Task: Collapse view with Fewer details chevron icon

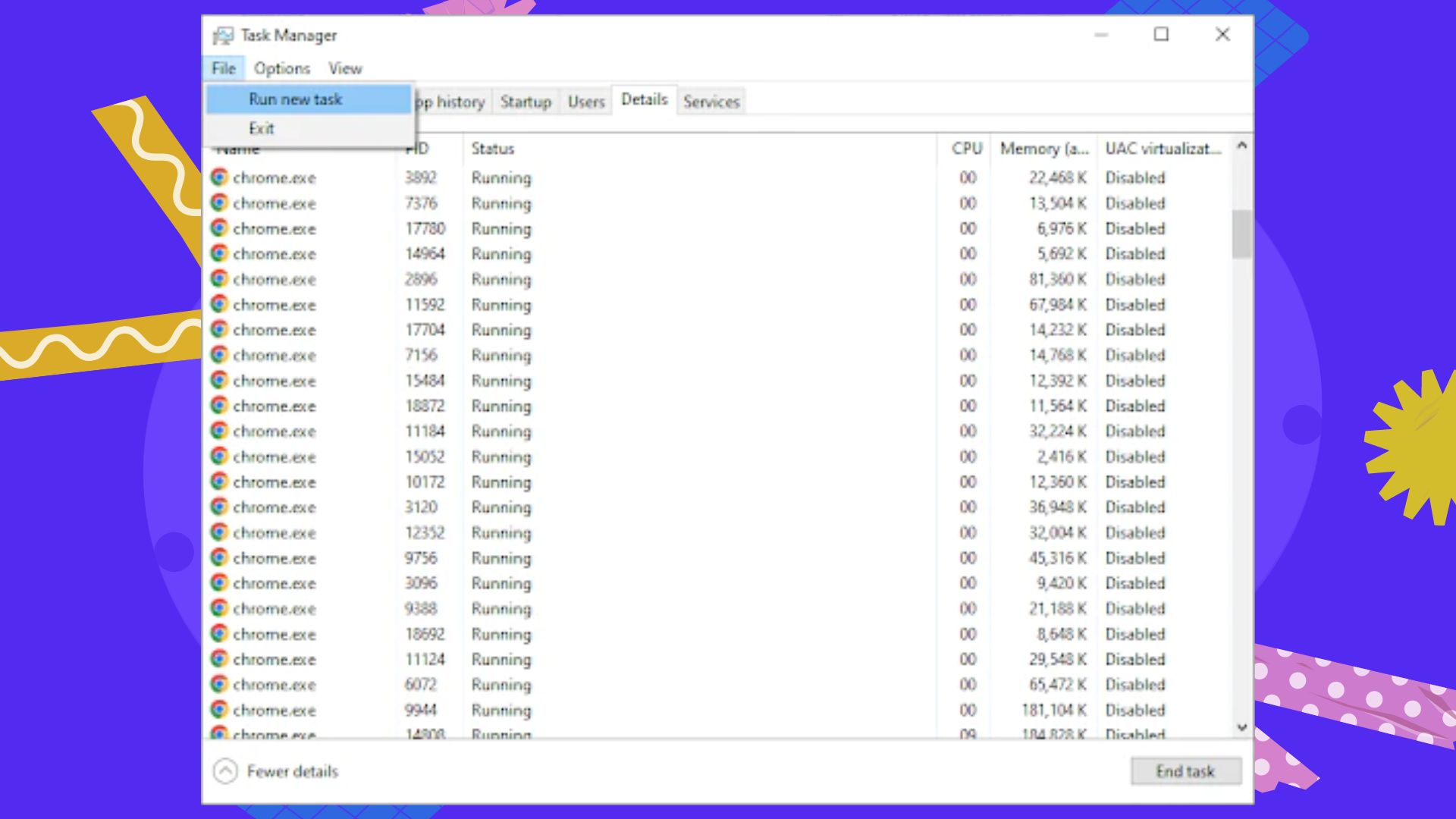Action: click(225, 771)
